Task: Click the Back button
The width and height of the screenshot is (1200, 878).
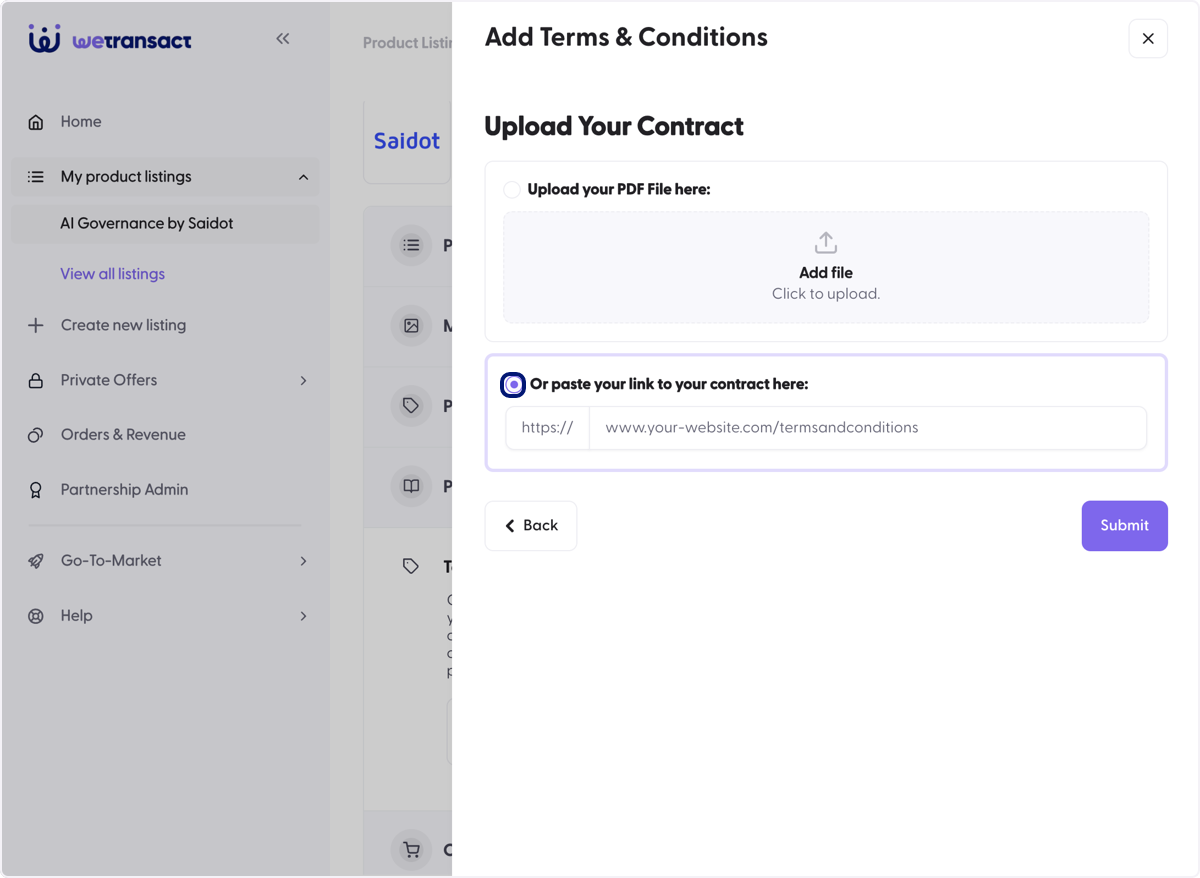Action: click(x=531, y=526)
